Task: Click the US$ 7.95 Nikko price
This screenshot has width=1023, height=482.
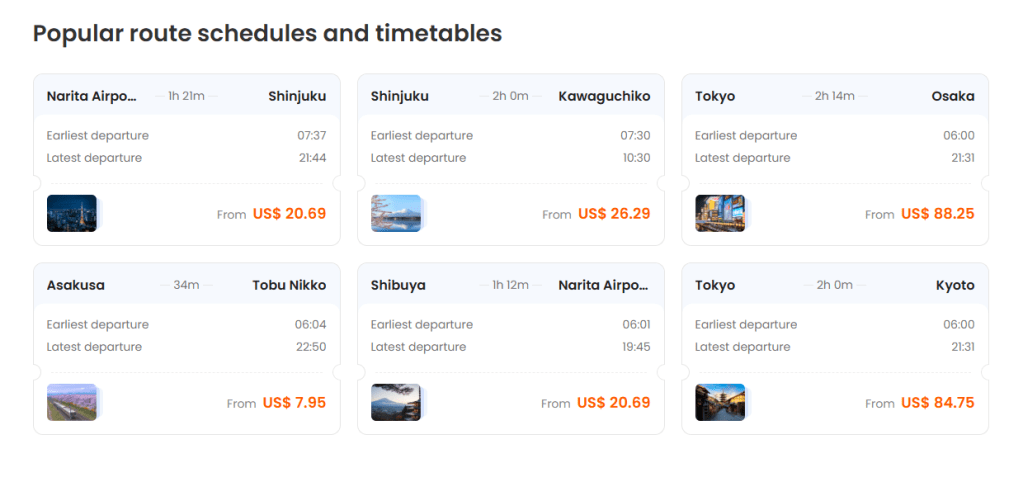Action: click(x=294, y=403)
